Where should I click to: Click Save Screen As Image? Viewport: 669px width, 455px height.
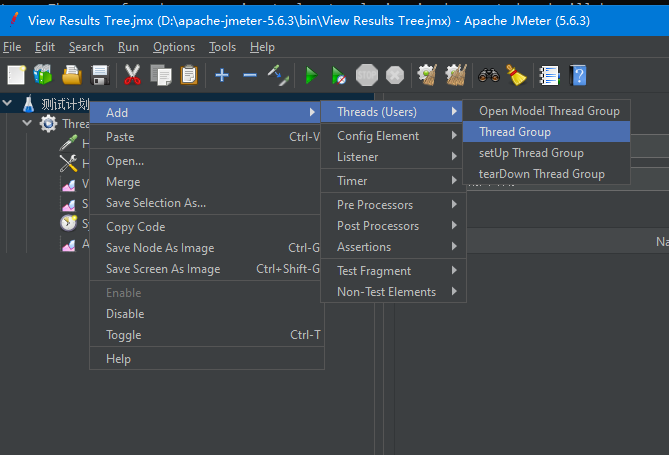pos(205,269)
